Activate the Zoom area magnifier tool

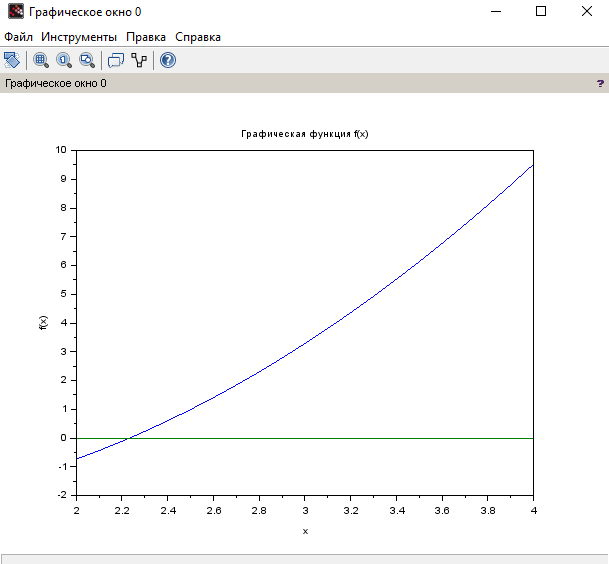(41, 60)
